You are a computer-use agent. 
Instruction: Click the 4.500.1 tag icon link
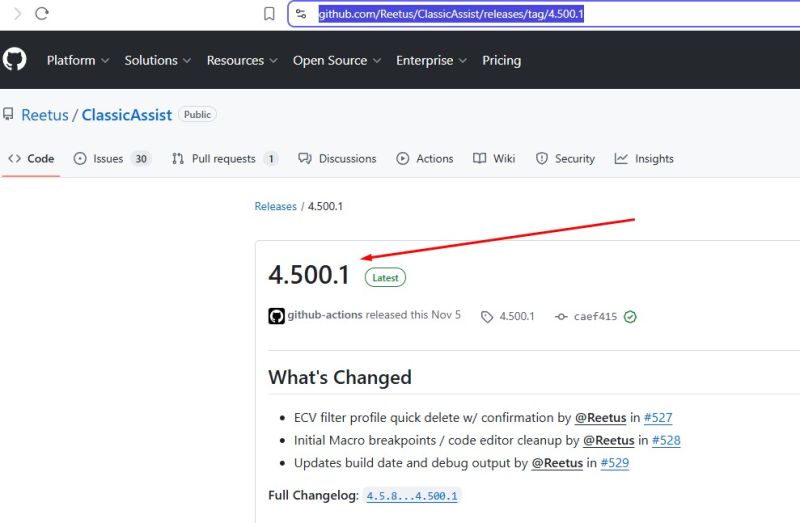(508, 316)
